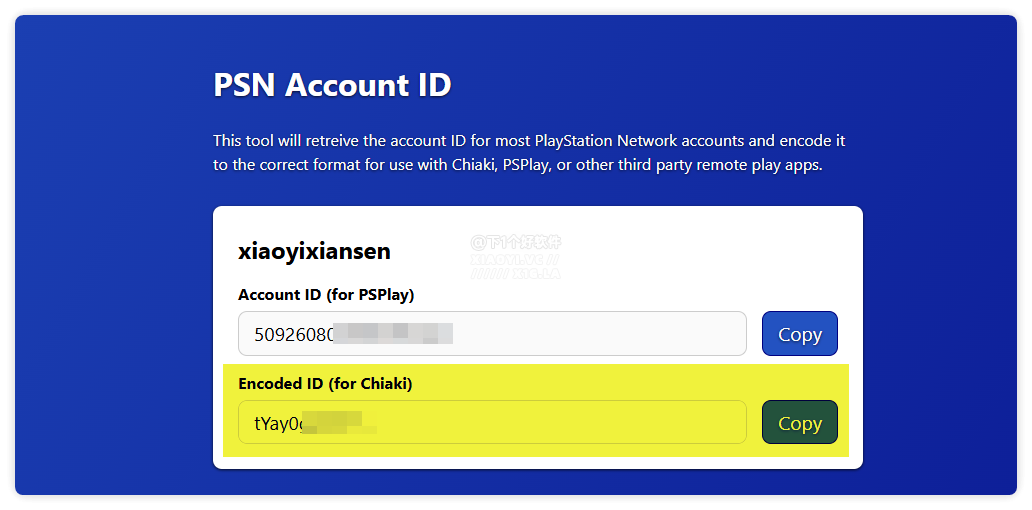Click the blurred part of the Encoded ID

pyautogui.click(x=333, y=423)
